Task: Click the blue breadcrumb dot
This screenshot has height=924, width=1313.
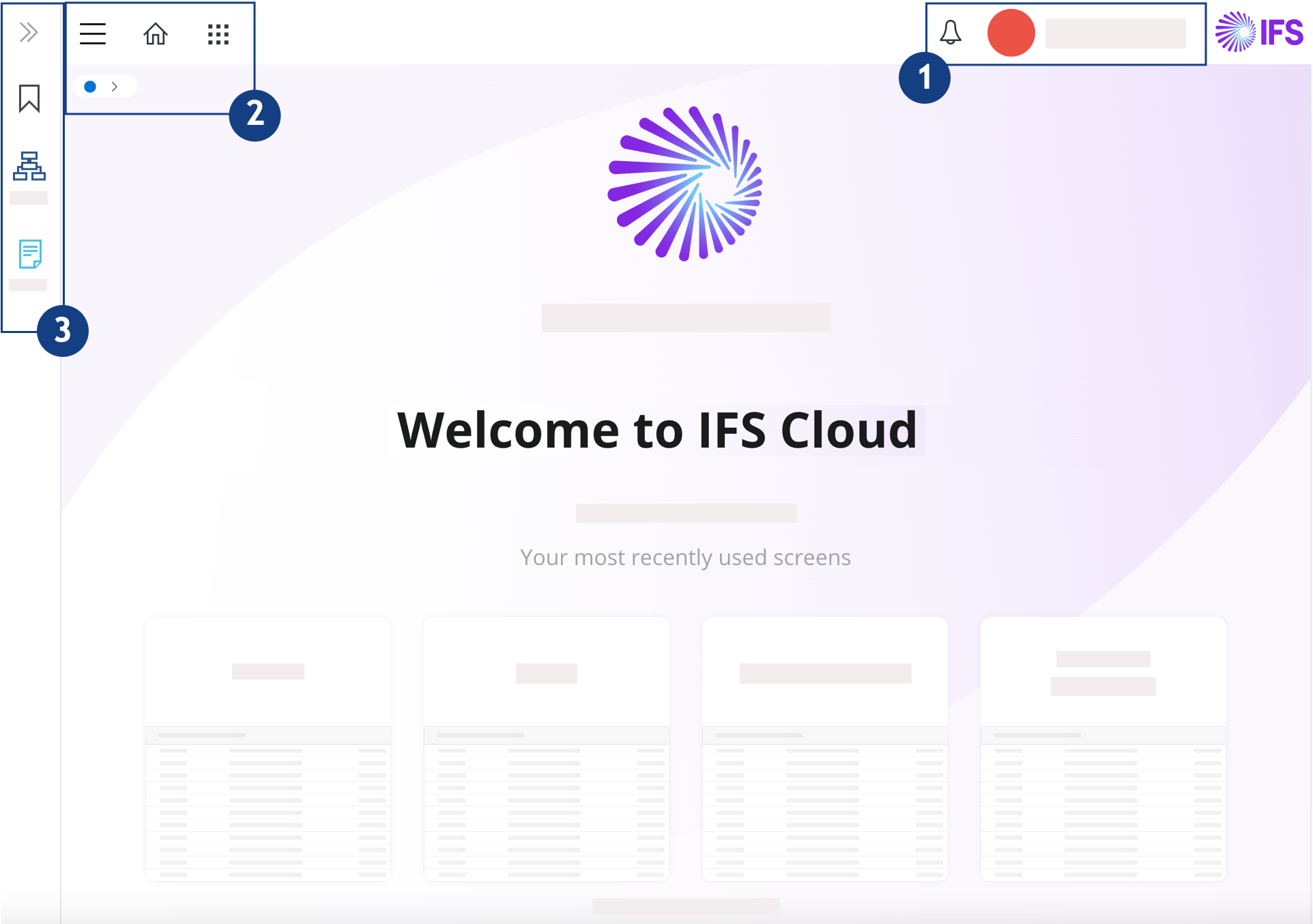Action: coord(90,87)
